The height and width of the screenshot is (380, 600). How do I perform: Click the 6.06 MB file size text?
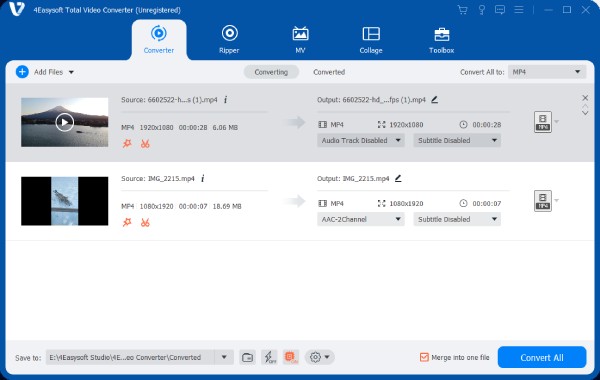point(225,127)
